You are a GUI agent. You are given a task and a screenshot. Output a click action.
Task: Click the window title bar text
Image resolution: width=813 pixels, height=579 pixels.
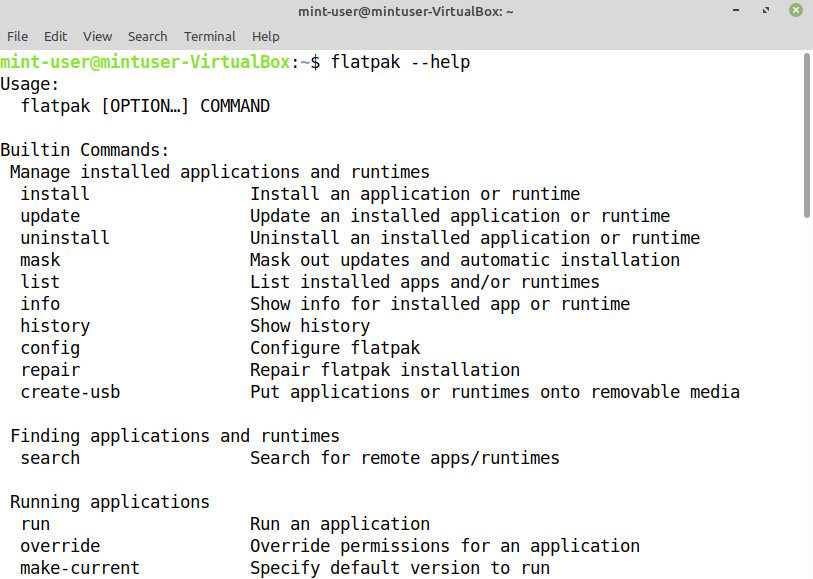coord(406,11)
